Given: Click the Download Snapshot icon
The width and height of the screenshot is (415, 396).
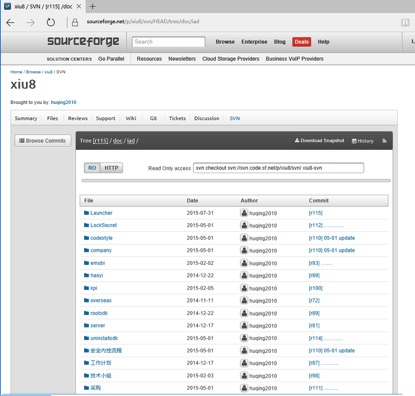Looking at the screenshot, I should [297, 140].
